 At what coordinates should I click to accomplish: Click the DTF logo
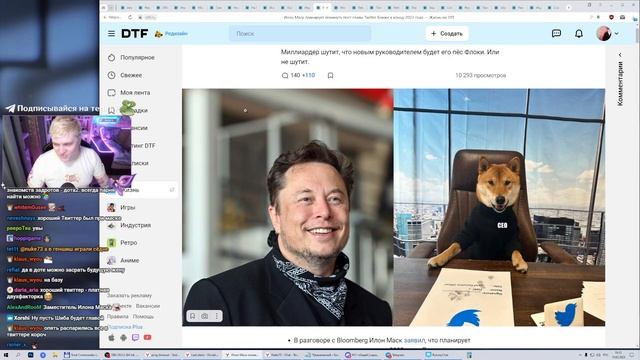pos(134,33)
